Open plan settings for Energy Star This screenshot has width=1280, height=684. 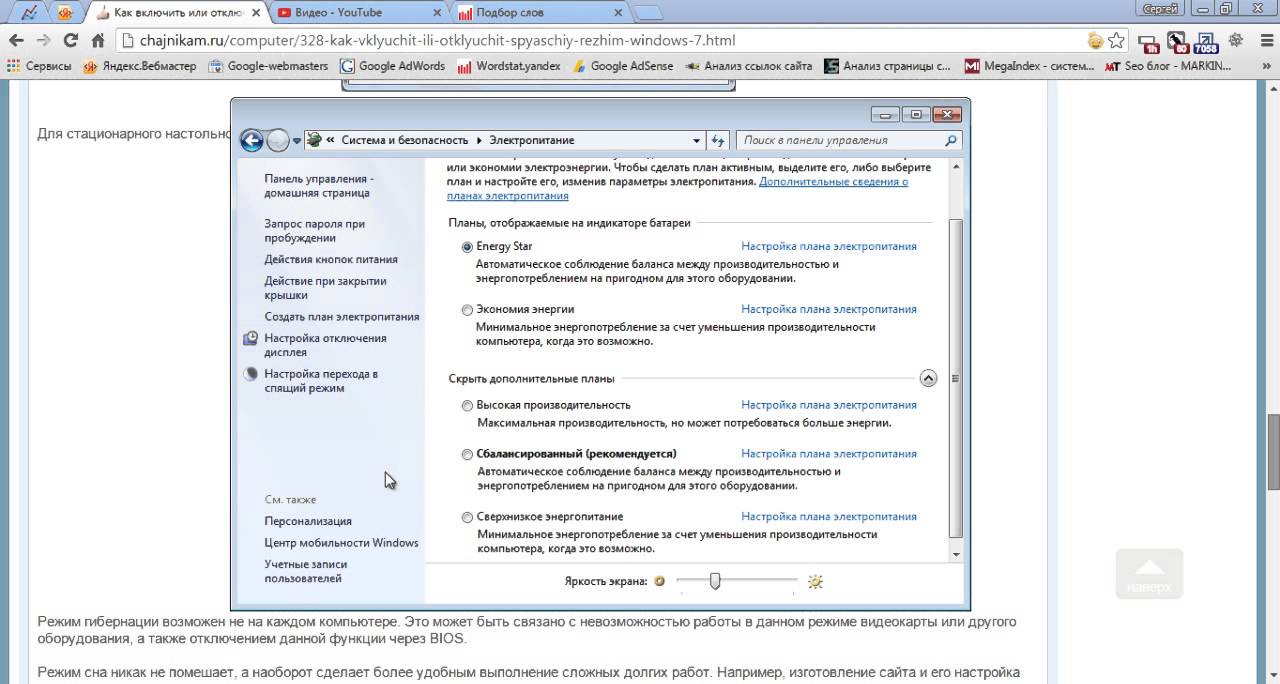[x=829, y=246]
